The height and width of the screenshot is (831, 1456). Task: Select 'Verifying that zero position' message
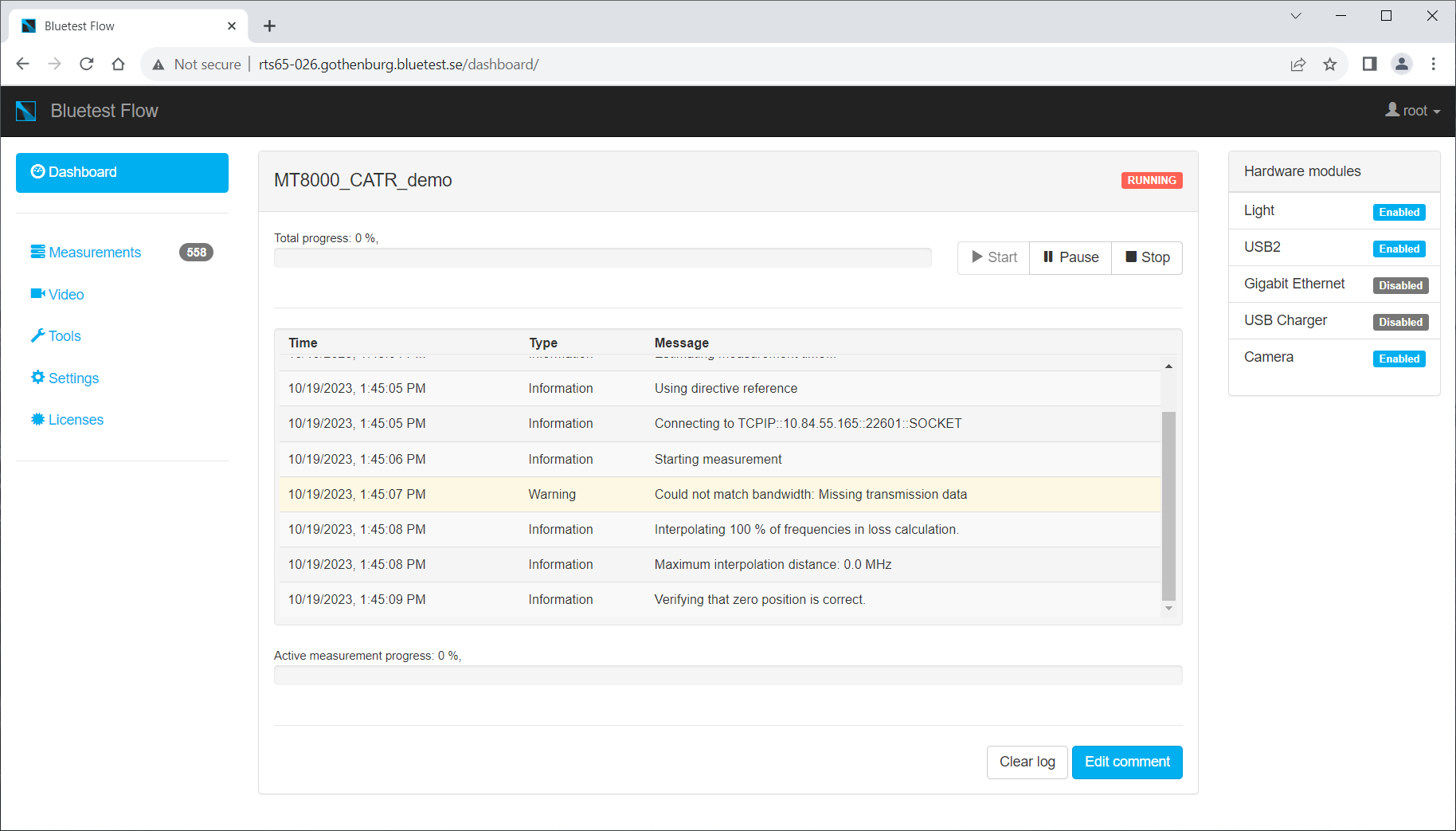[760, 600]
